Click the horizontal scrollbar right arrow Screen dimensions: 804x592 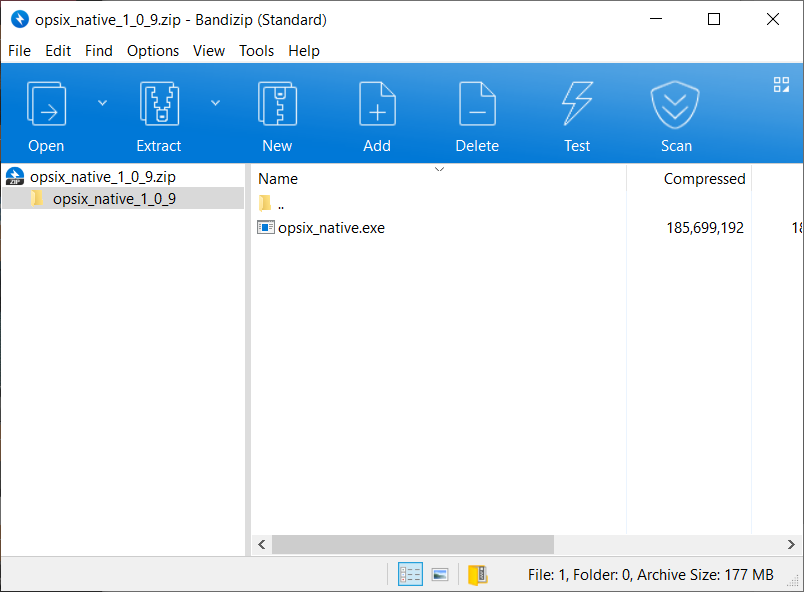click(x=791, y=544)
